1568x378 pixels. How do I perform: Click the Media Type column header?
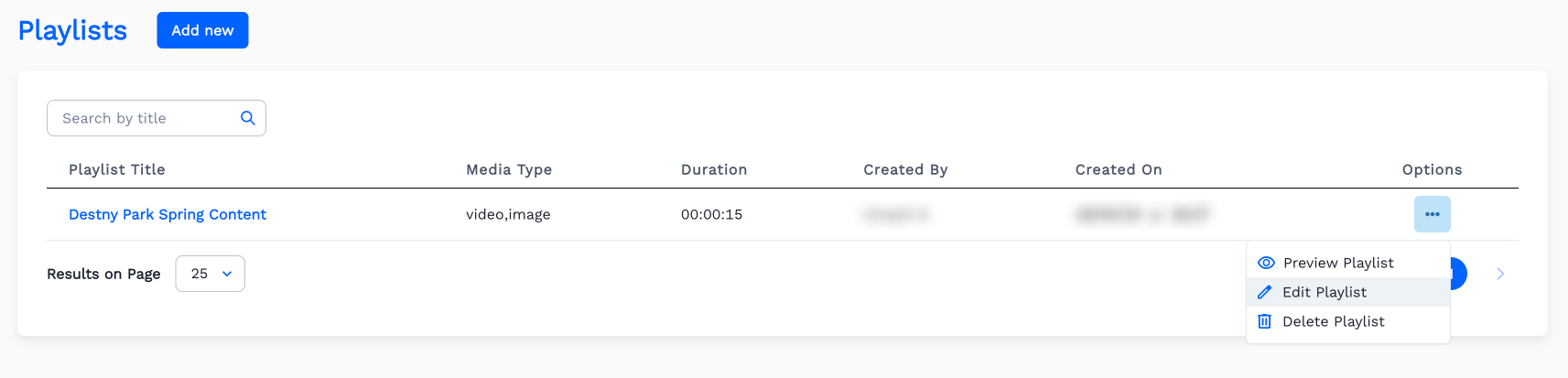tap(509, 169)
